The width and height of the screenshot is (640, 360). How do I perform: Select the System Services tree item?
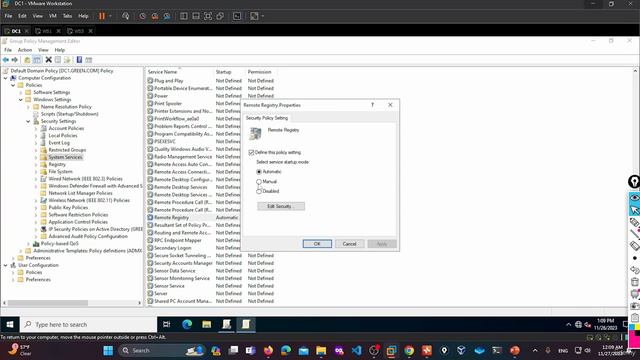point(65,157)
